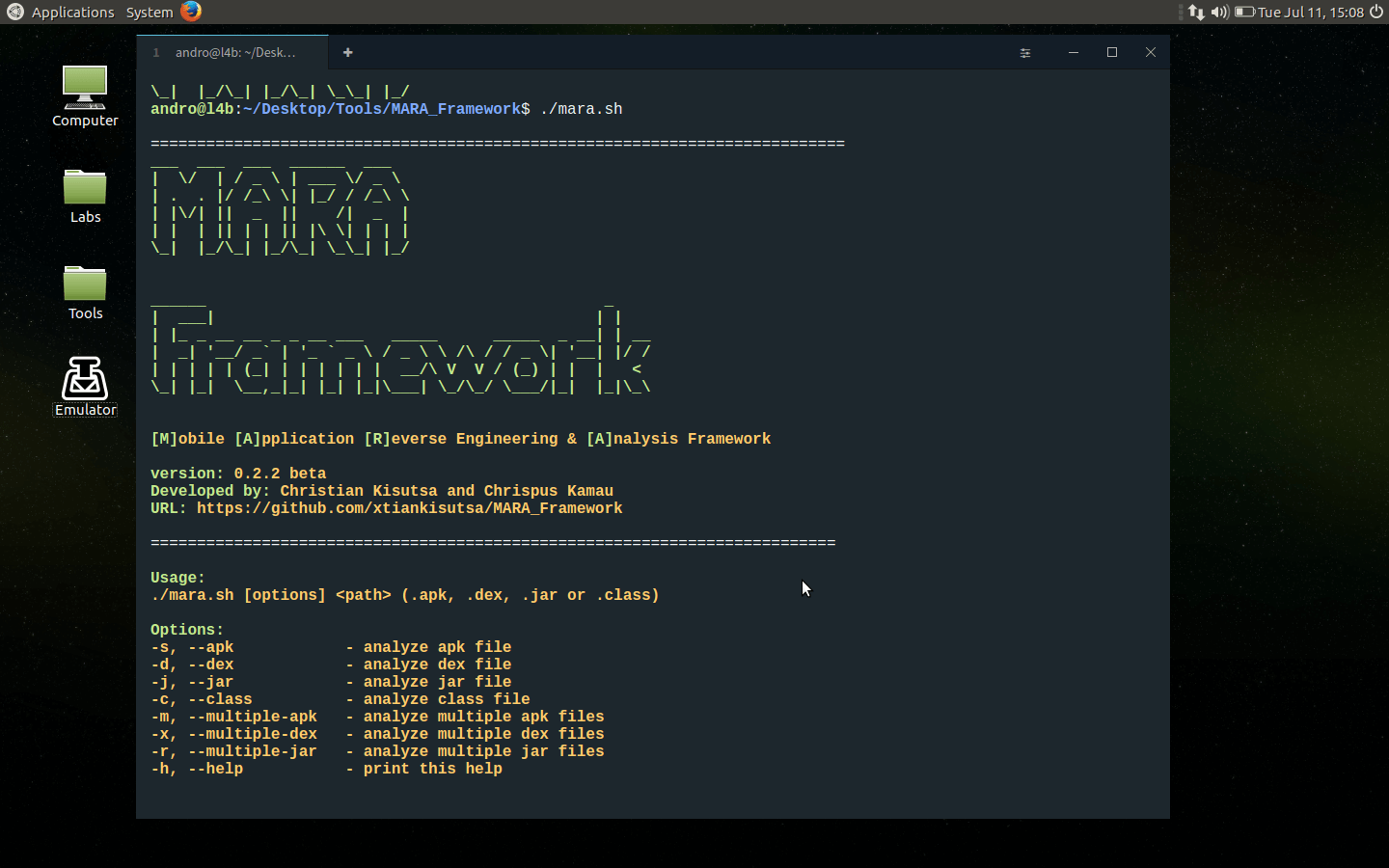Open the network connections indicator

point(1196,13)
